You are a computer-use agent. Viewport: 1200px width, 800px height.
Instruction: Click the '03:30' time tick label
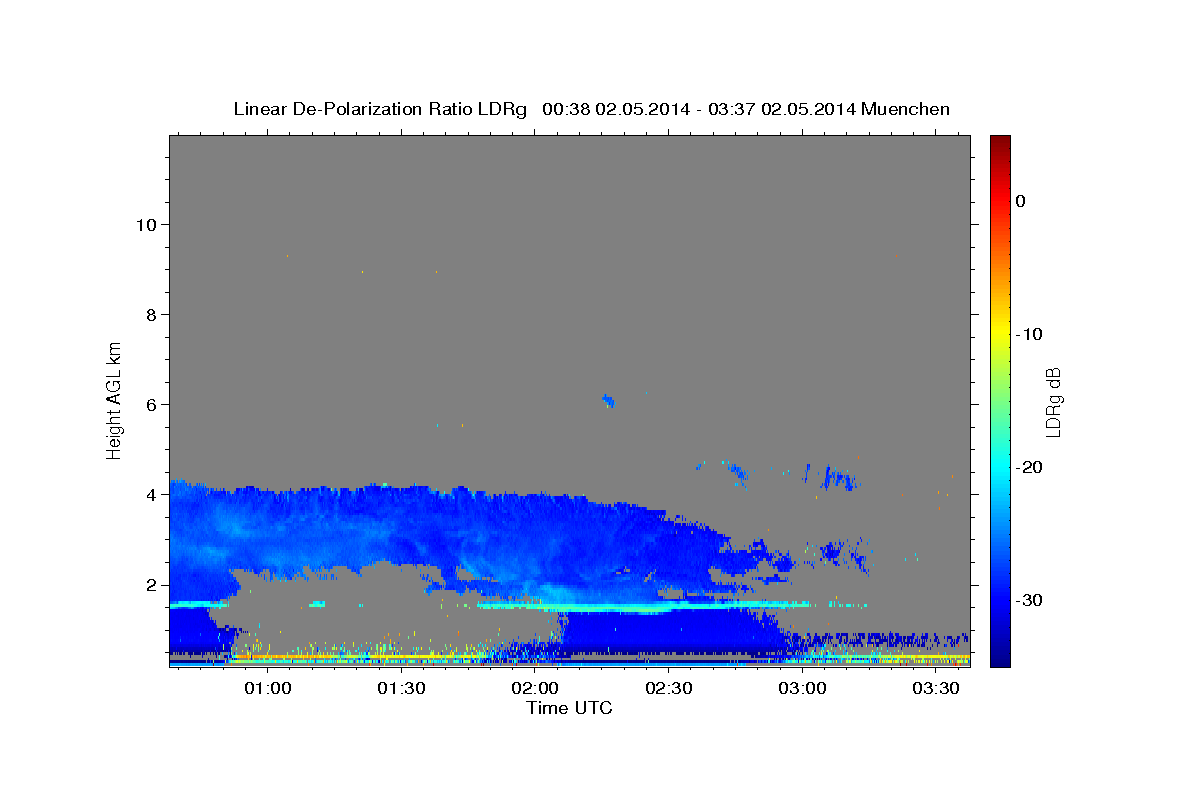click(936, 689)
